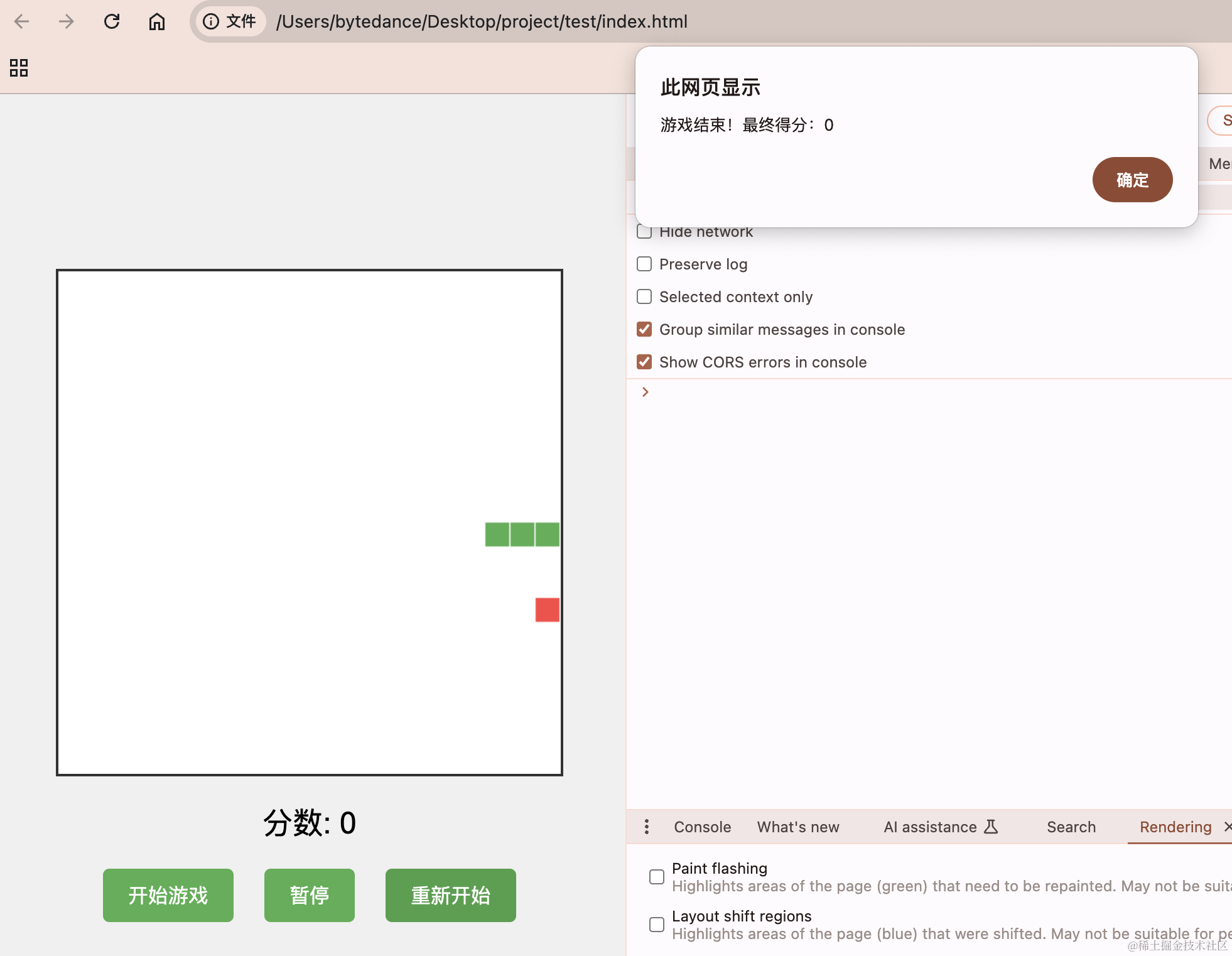The image size is (1232, 956).
Task: View site info for the file
Action: [230, 22]
